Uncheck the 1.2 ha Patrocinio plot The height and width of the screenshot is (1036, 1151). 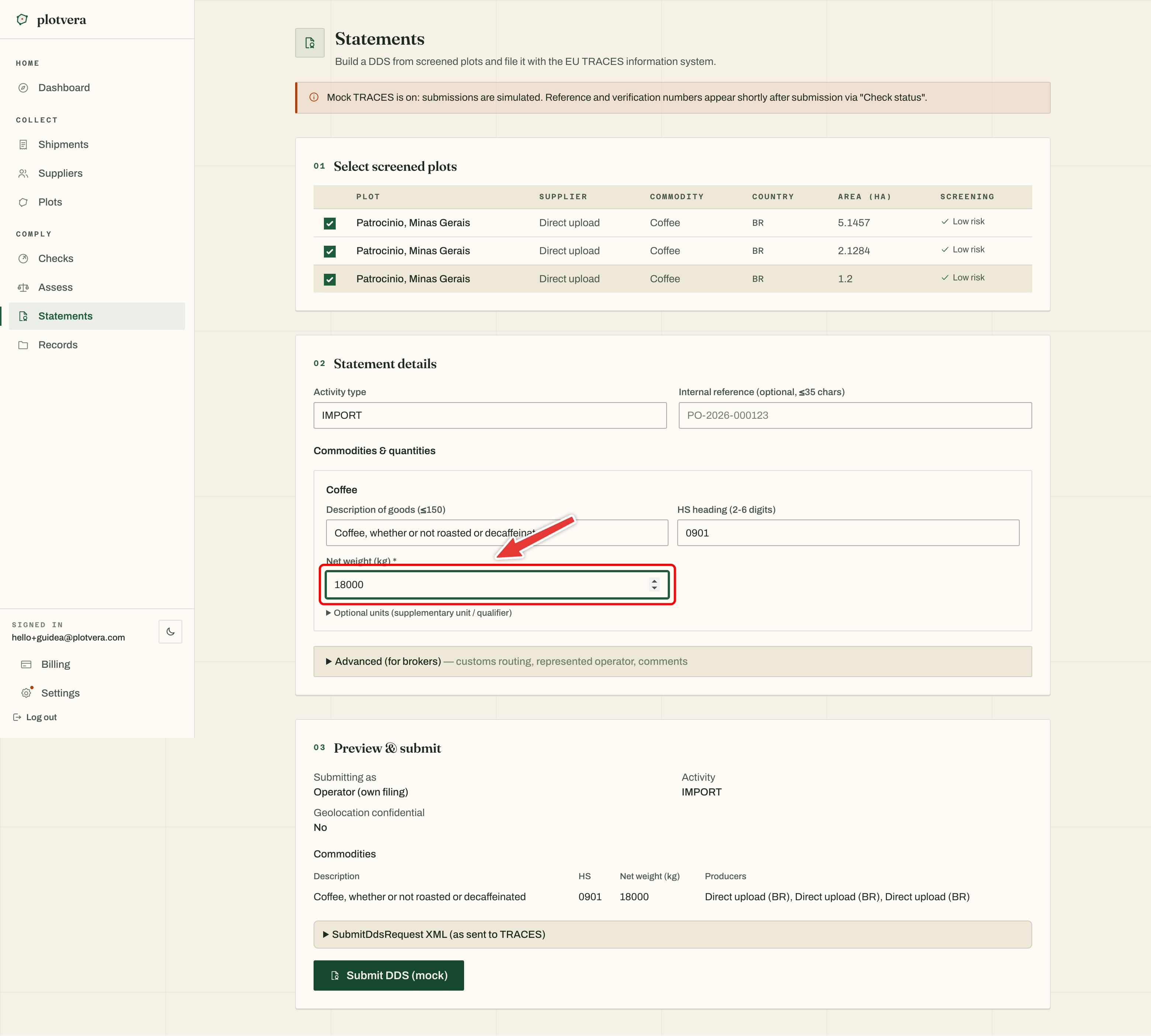point(329,279)
